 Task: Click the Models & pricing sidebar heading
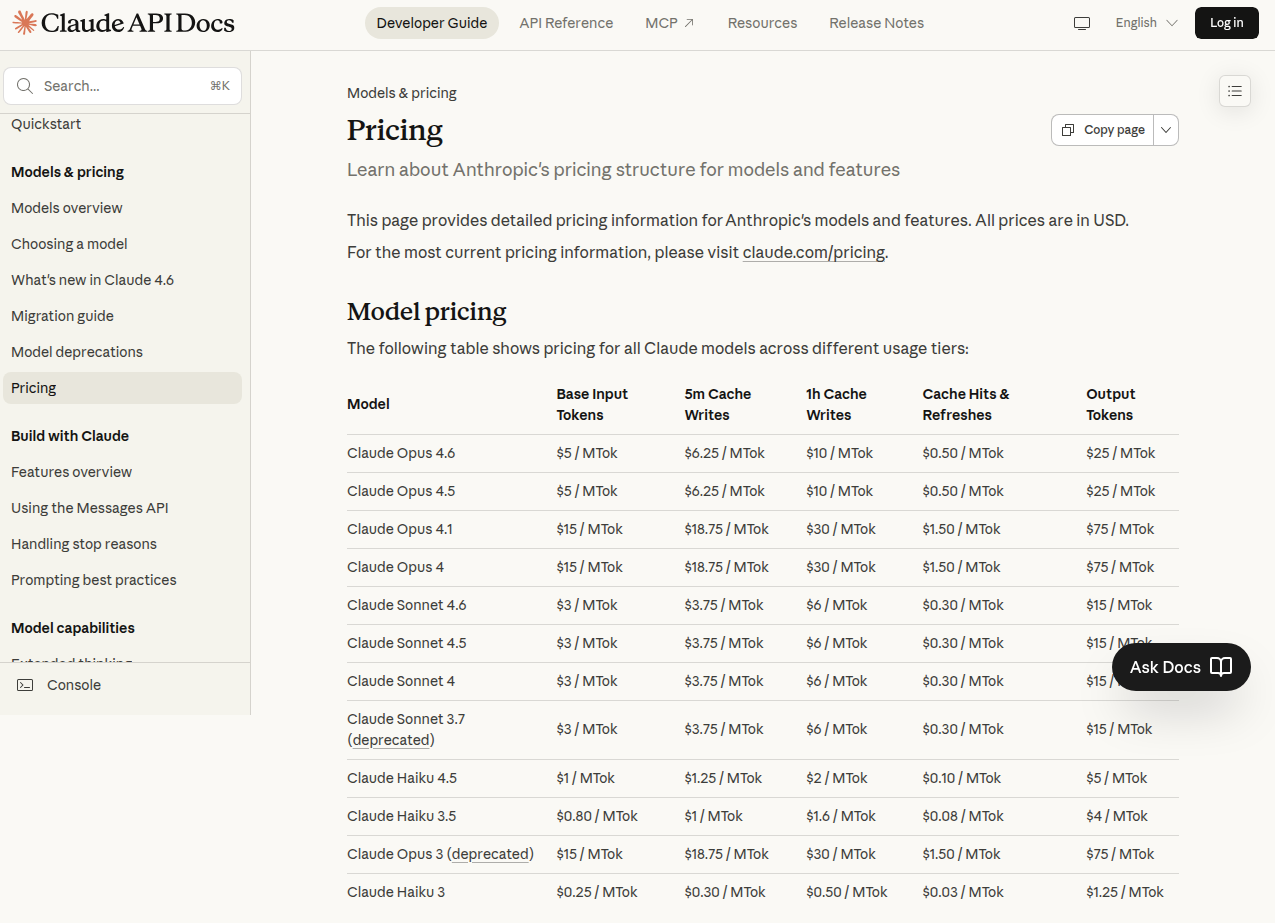68,172
